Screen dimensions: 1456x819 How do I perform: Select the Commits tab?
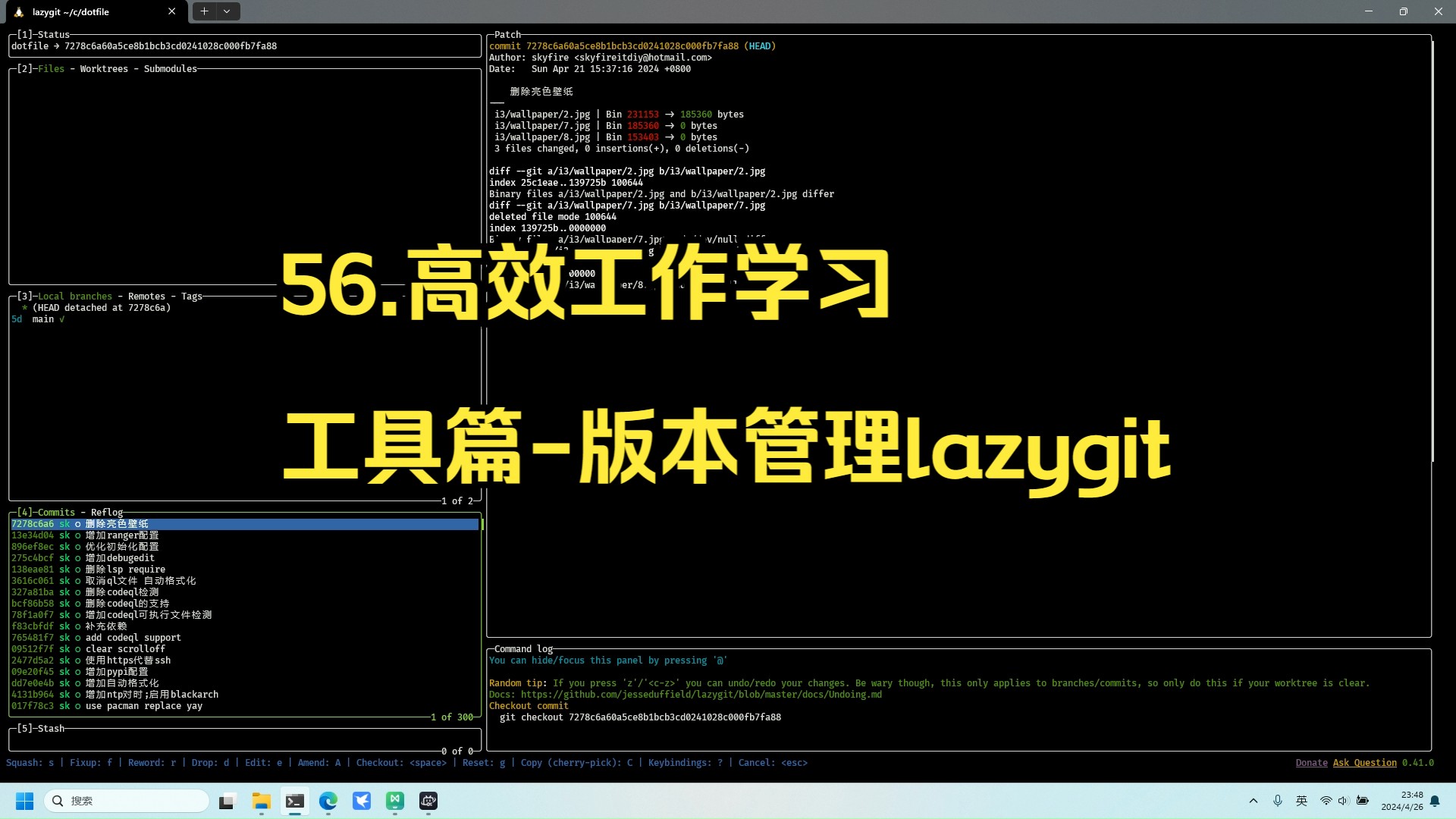56,513
